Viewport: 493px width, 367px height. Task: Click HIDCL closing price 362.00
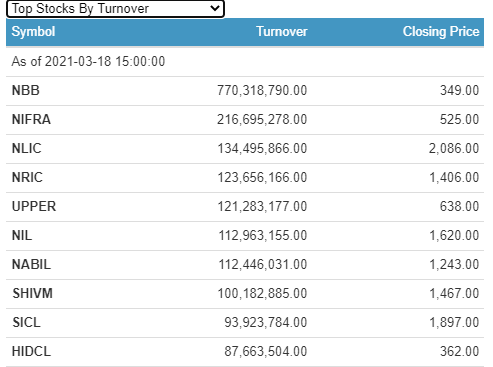click(460, 351)
